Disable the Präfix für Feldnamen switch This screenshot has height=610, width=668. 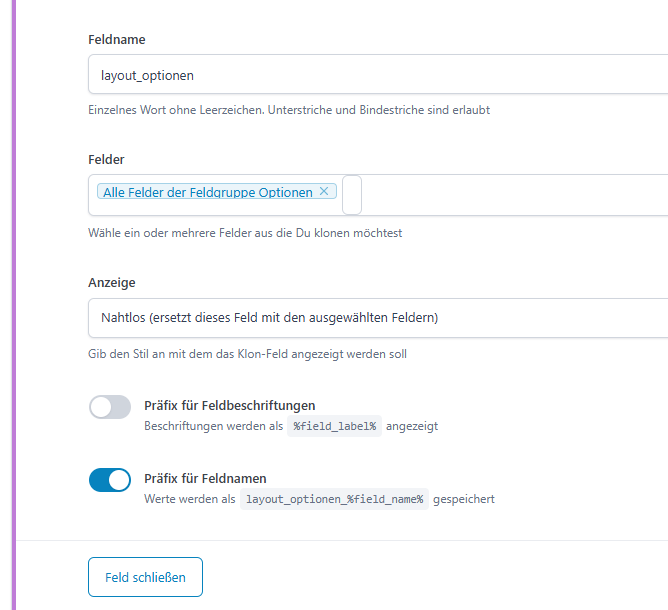(110, 480)
